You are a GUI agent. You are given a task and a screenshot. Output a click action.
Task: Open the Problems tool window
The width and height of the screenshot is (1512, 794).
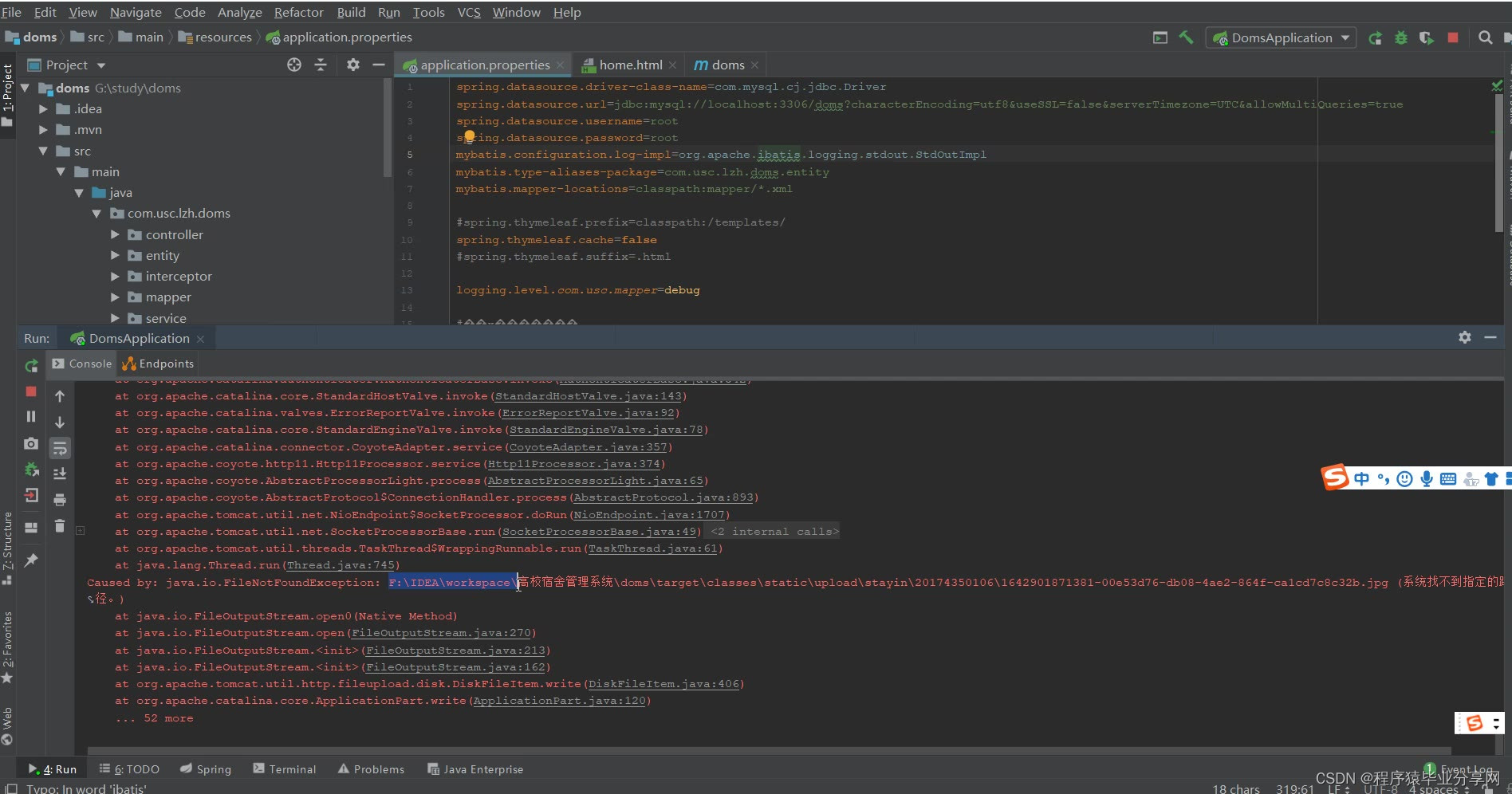pyautogui.click(x=371, y=769)
